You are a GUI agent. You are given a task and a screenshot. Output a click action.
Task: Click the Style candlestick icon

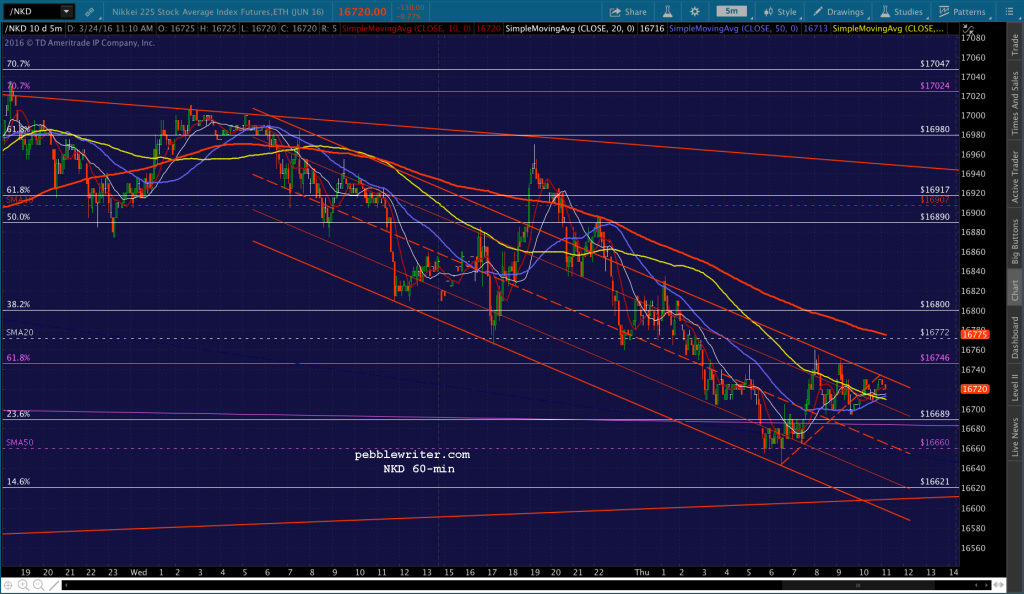pos(769,12)
